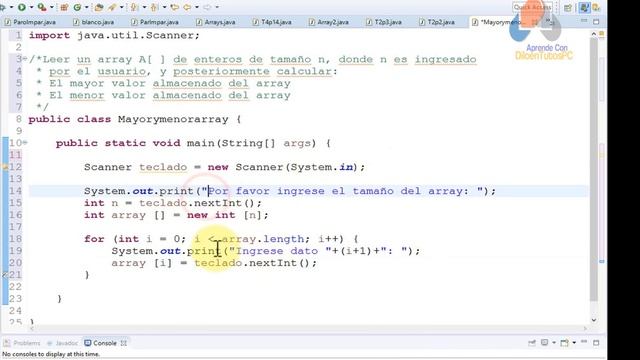The height and width of the screenshot is (360, 640).
Task: Click the Back navigation arrow icon
Action: (x=187, y=7)
